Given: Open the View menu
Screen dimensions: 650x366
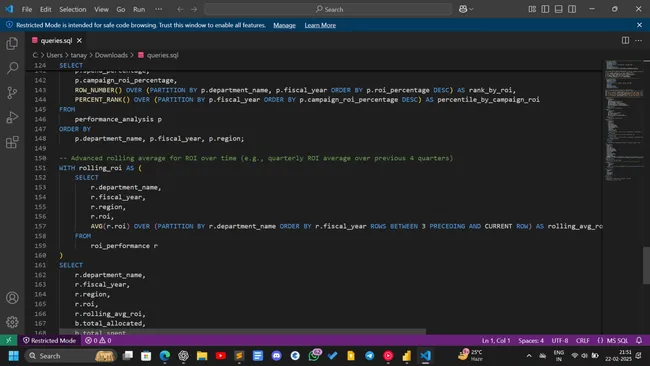Looking at the screenshot, I should 101,9.
